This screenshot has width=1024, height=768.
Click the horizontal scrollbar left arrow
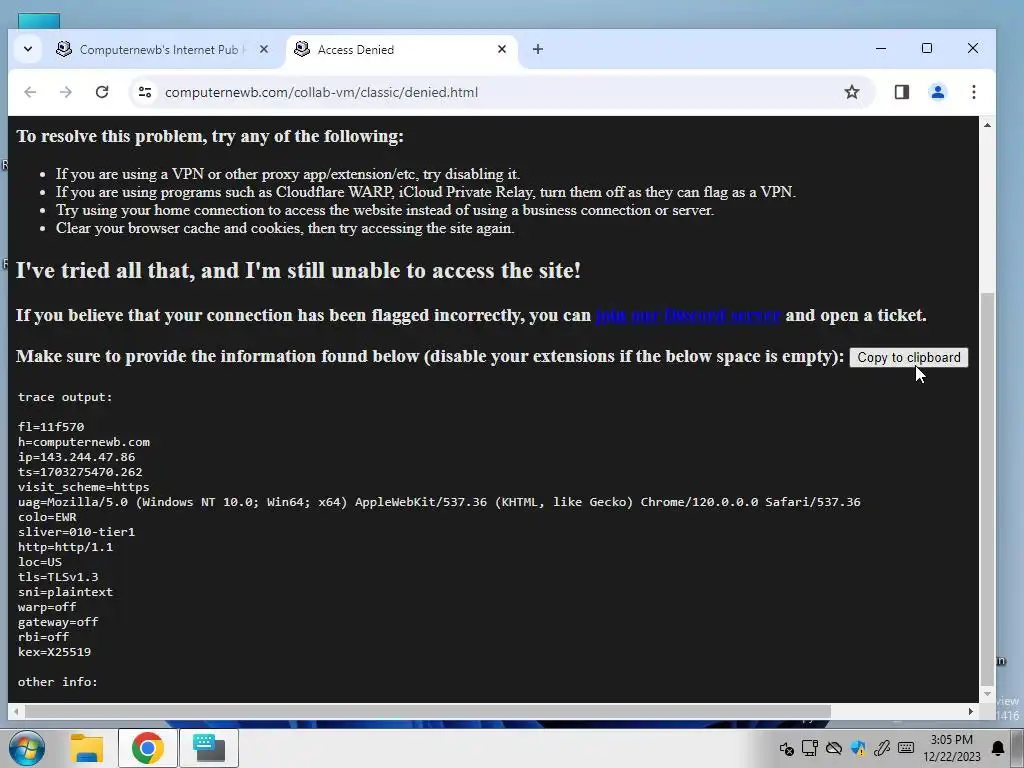tap(16, 711)
